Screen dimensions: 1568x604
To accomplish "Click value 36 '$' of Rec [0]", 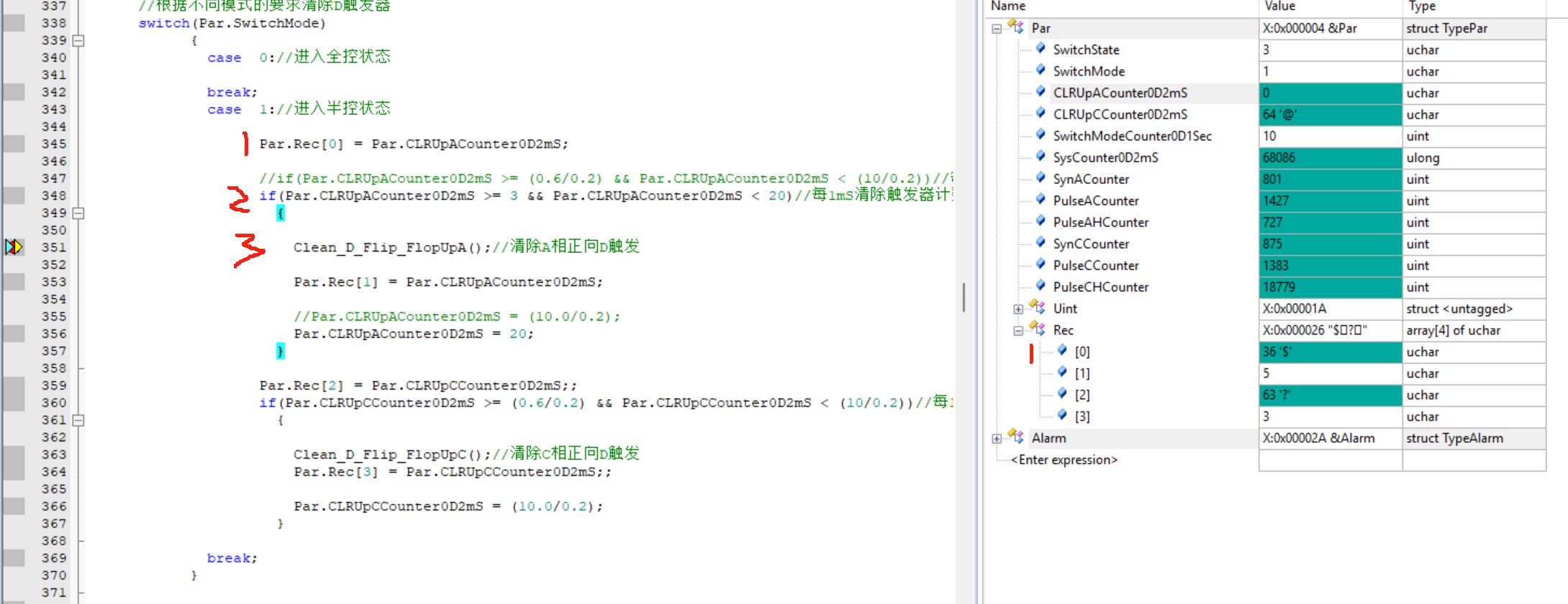I will (x=1331, y=352).
